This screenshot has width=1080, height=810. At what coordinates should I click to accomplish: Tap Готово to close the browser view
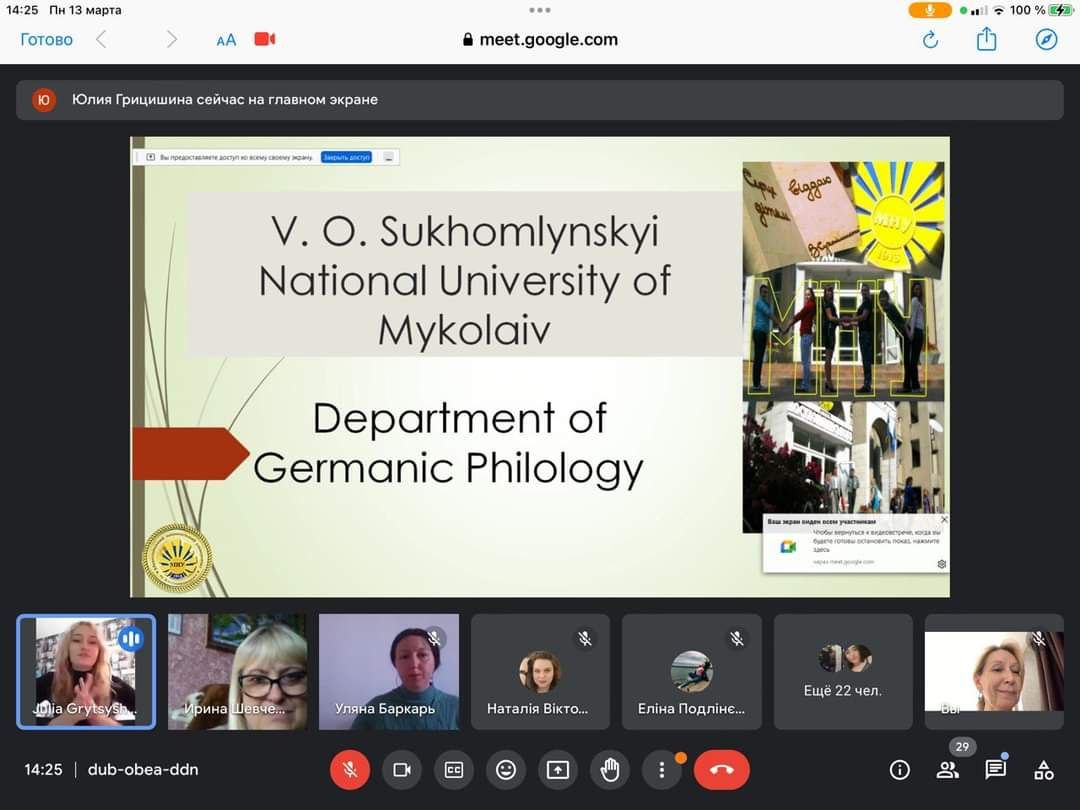pyautogui.click(x=46, y=39)
